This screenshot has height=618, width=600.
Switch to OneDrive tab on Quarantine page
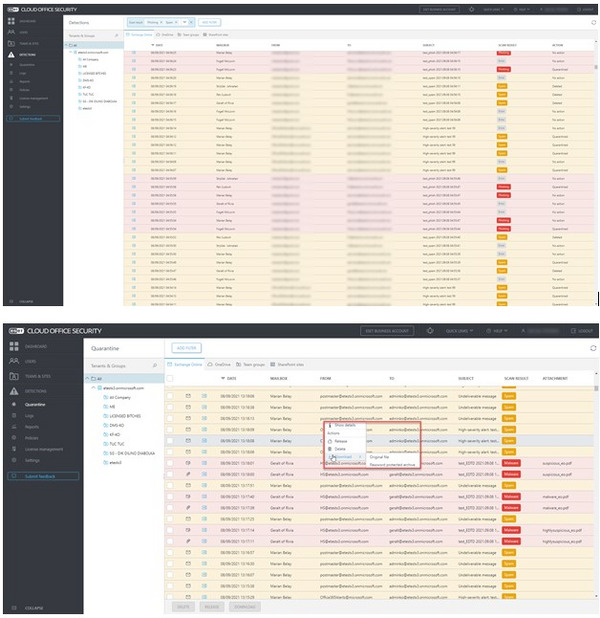[x=223, y=366]
